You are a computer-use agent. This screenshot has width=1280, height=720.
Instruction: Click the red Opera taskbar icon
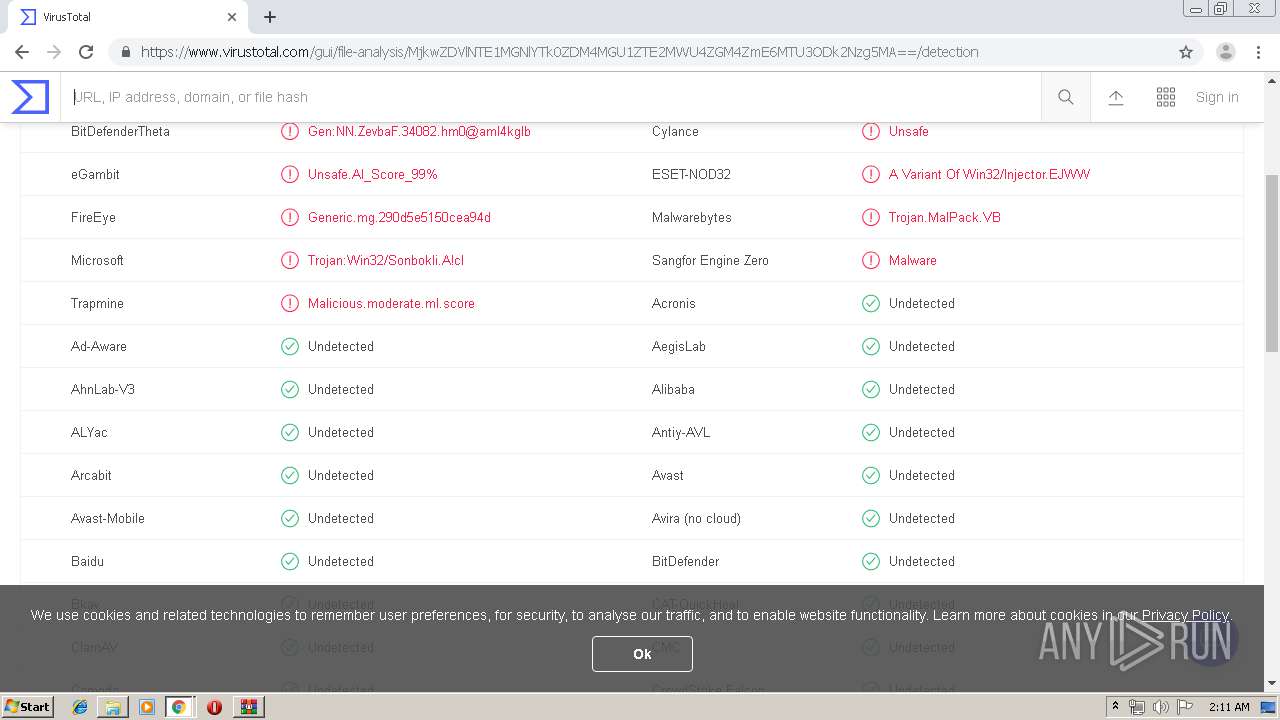pos(214,707)
